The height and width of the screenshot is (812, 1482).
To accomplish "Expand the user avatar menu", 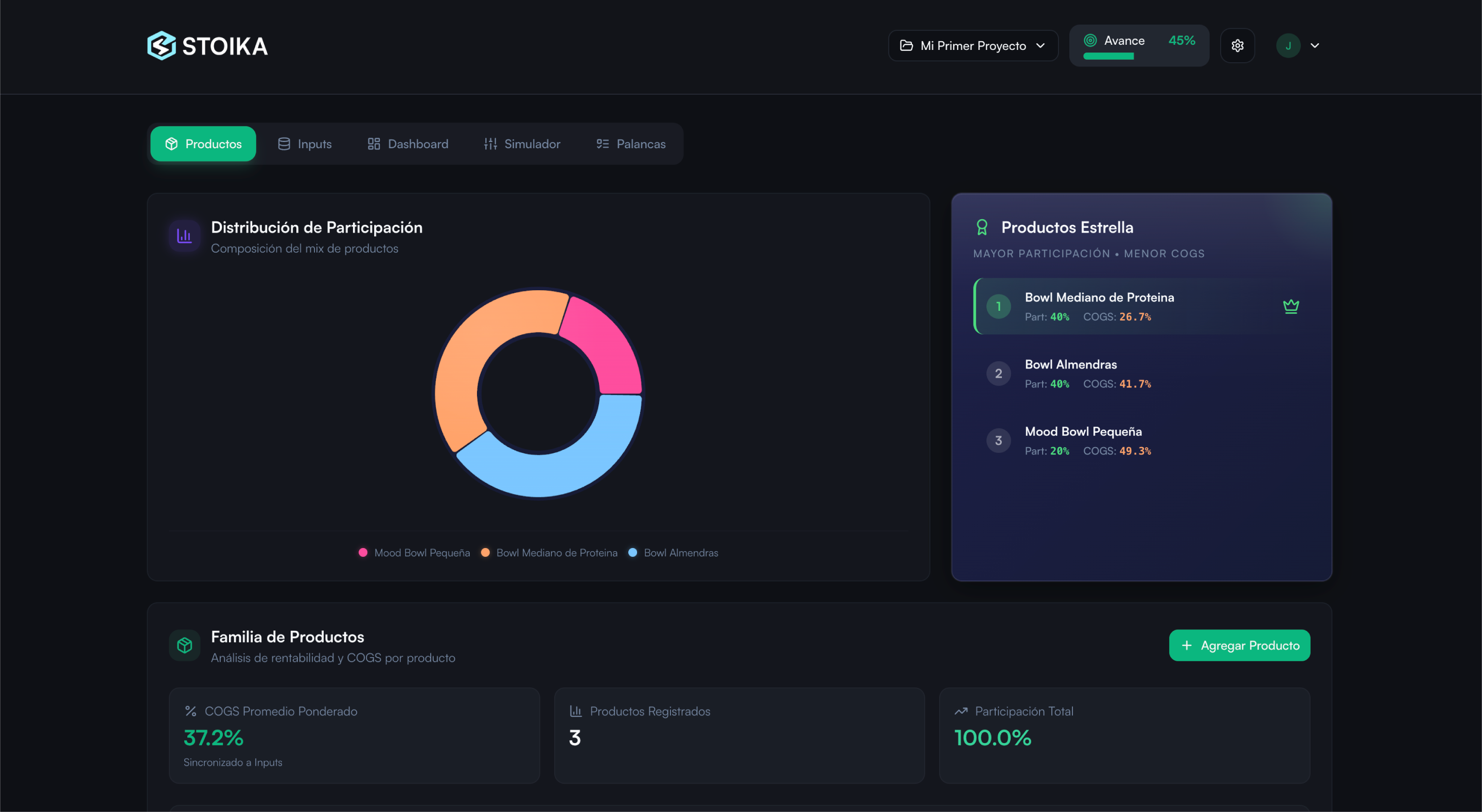I will pos(1289,45).
